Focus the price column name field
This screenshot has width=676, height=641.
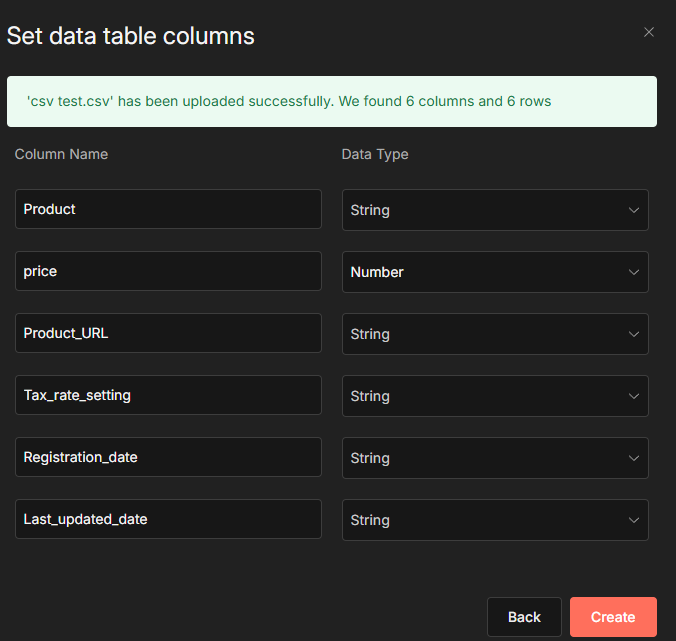coord(168,271)
